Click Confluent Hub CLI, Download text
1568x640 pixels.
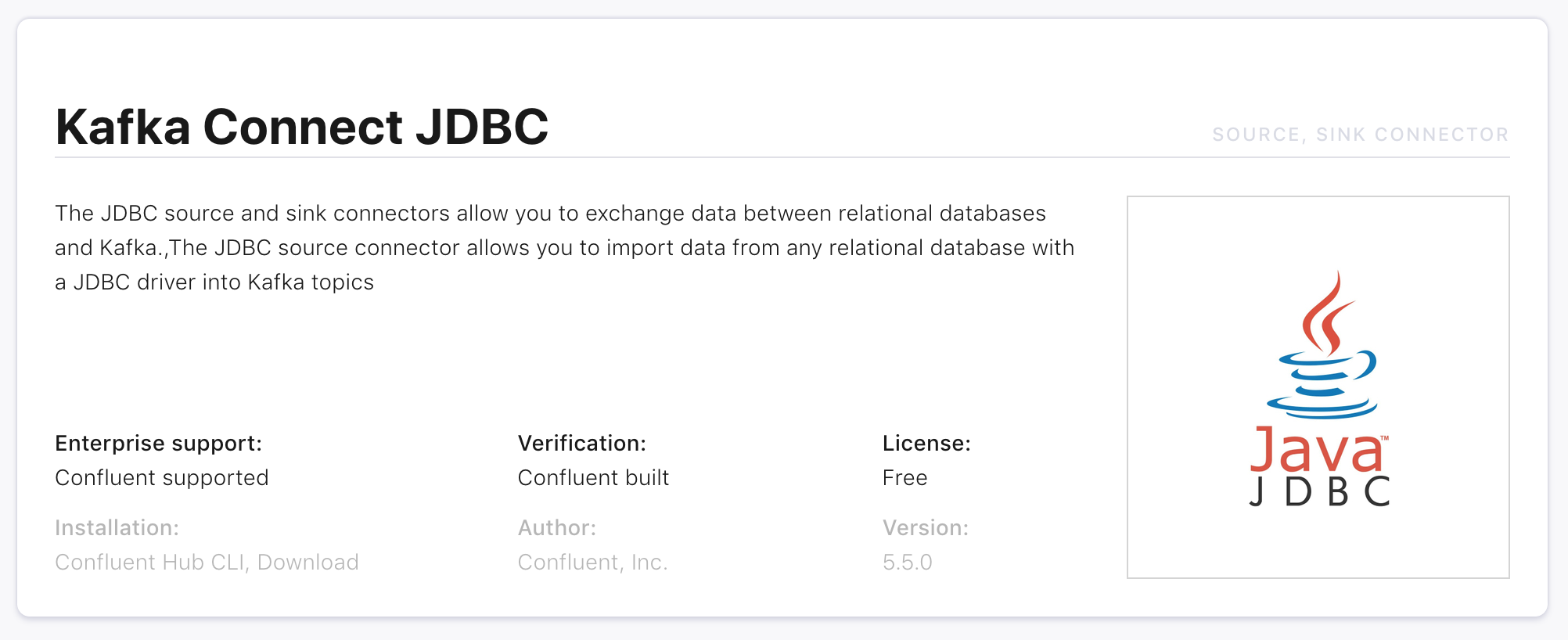[x=207, y=563]
